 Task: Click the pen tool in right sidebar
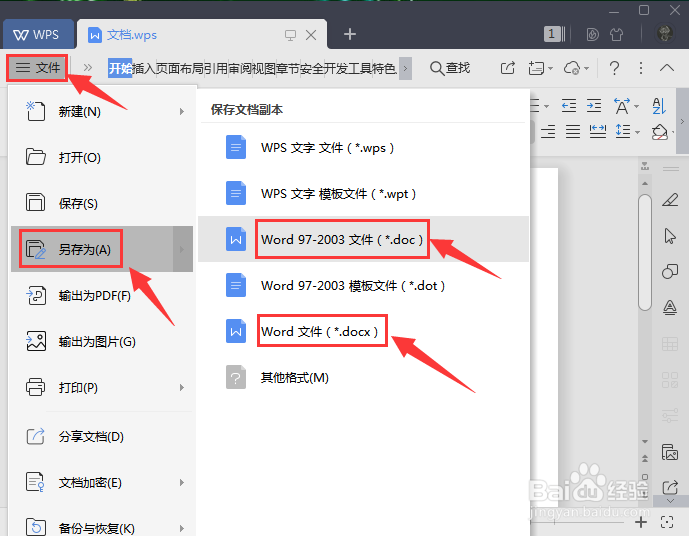pos(670,200)
